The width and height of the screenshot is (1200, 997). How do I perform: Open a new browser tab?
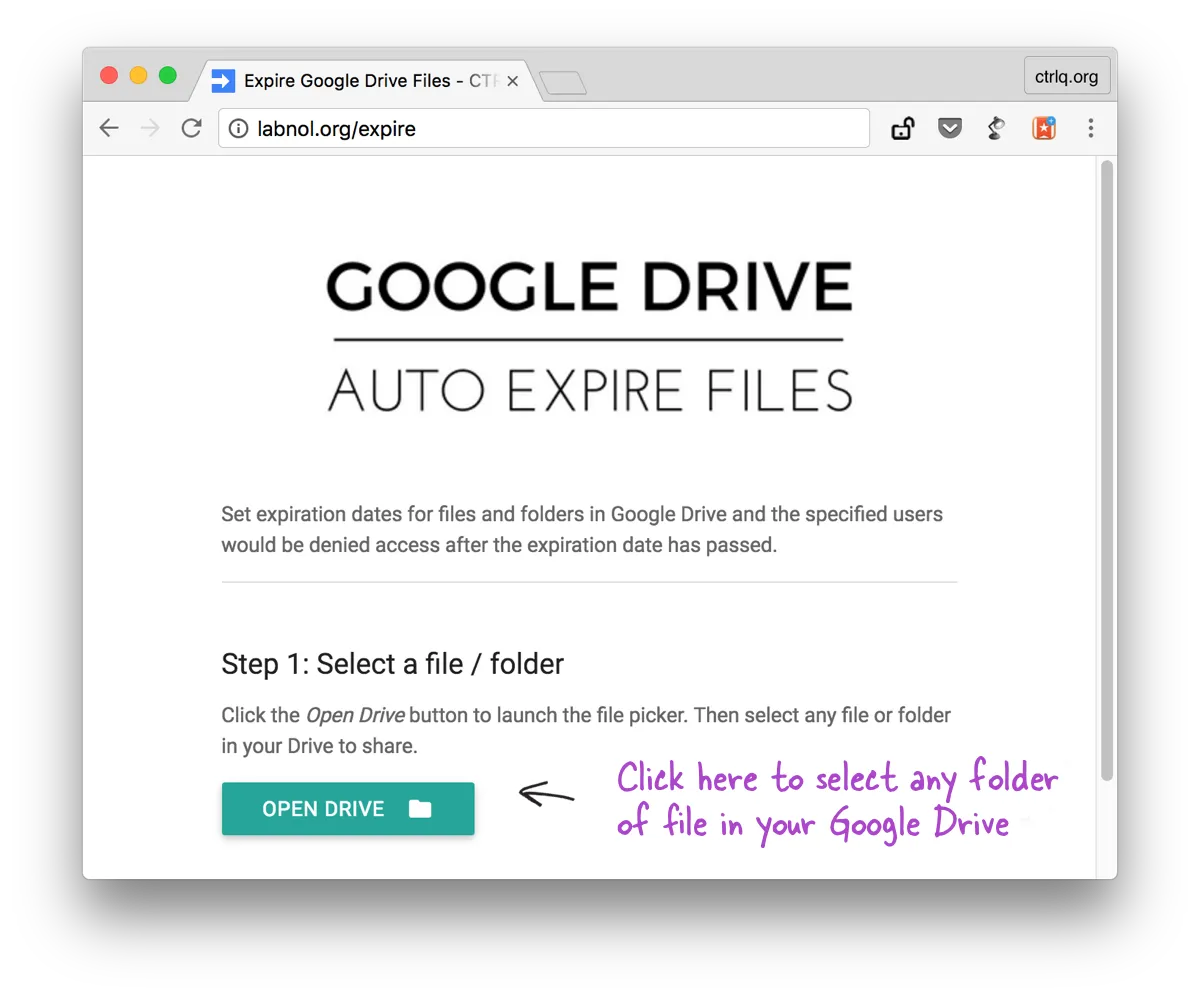click(x=563, y=84)
